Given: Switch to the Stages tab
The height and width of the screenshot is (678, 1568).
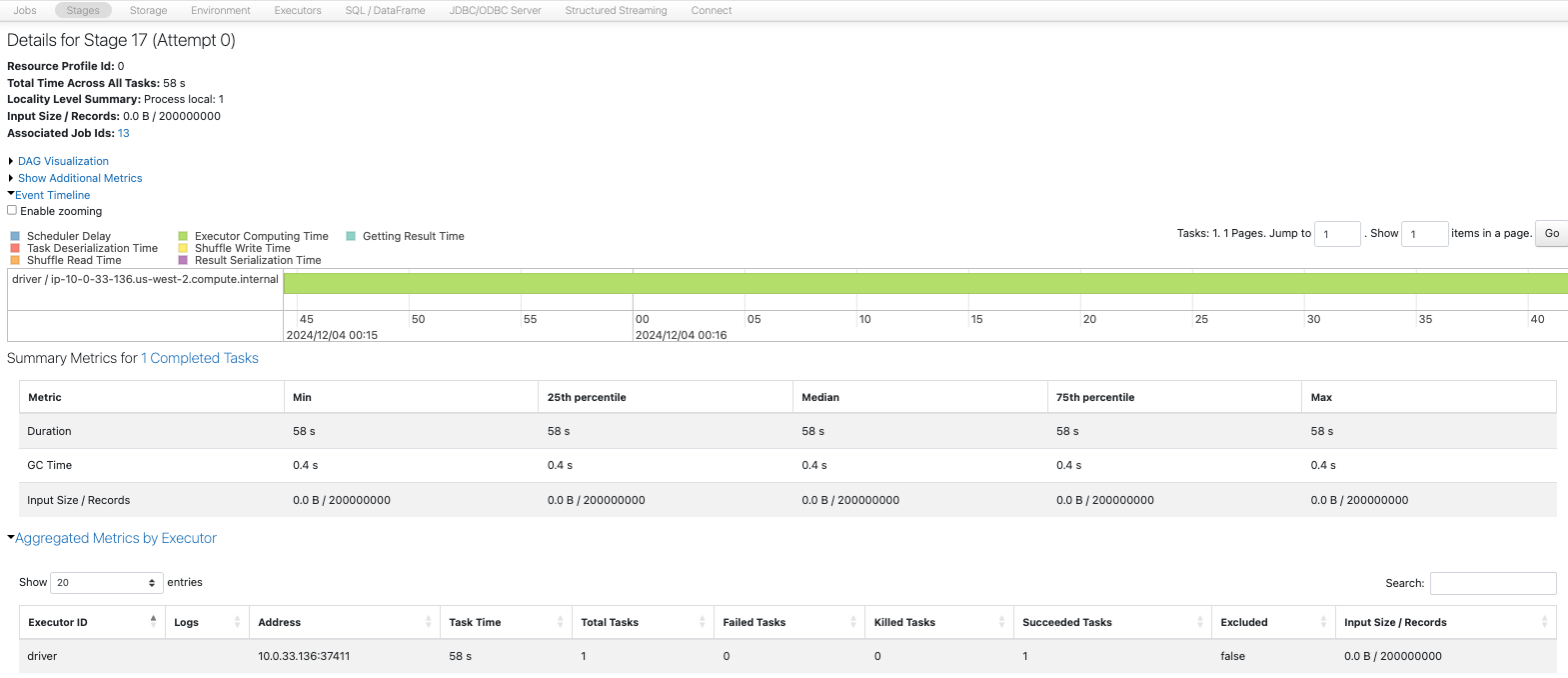Looking at the screenshot, I should tap(83, 10).
